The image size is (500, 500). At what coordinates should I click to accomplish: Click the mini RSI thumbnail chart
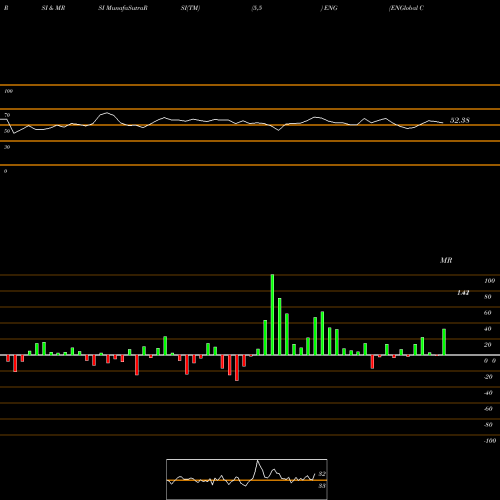(247, 479)
